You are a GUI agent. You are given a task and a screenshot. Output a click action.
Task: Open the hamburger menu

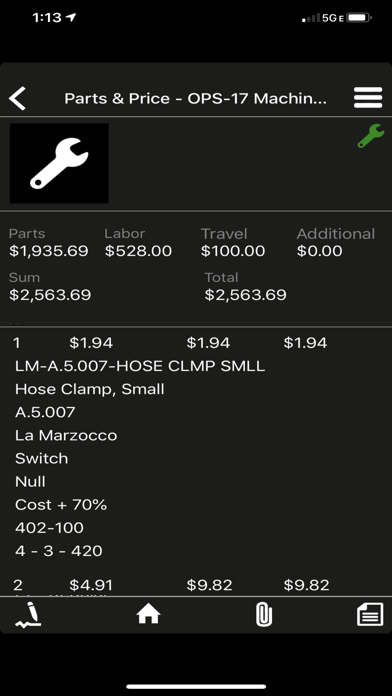click(368, 98)
